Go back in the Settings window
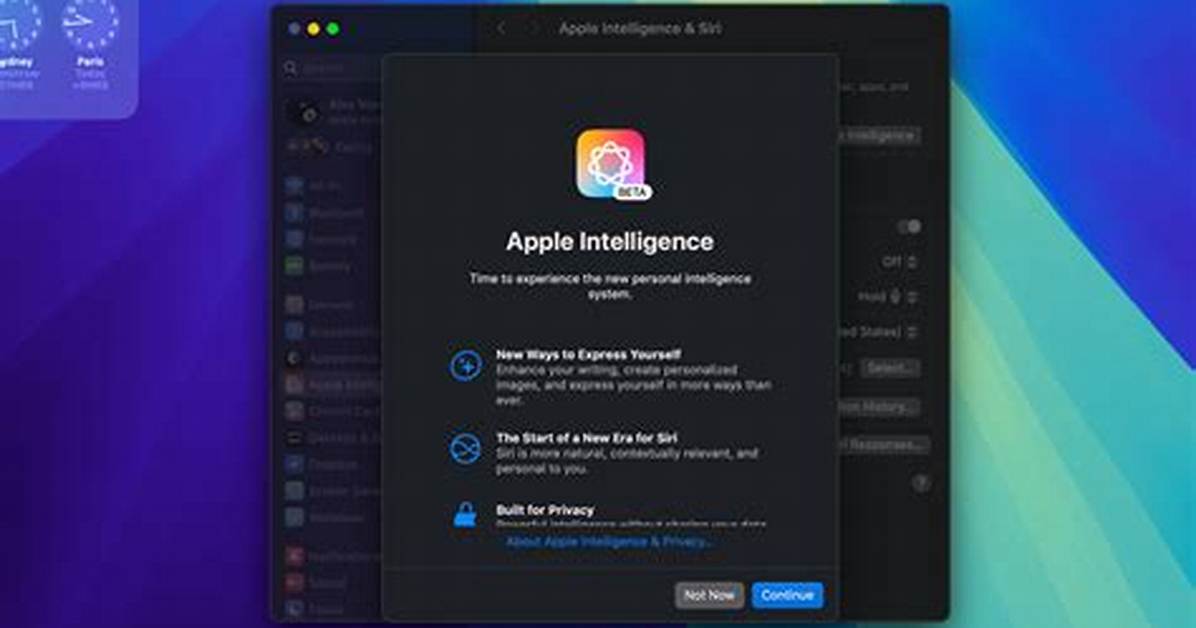Image resolution: width=1196 pixels, height=628 pixels. coord(501,28)
